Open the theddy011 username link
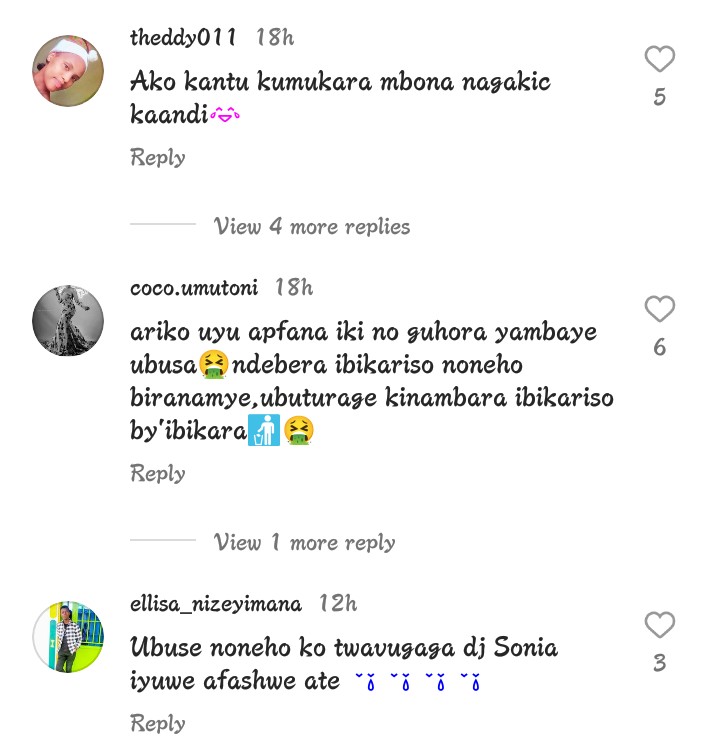Viewport: 720px width, 756px height. tap(183, 37)
